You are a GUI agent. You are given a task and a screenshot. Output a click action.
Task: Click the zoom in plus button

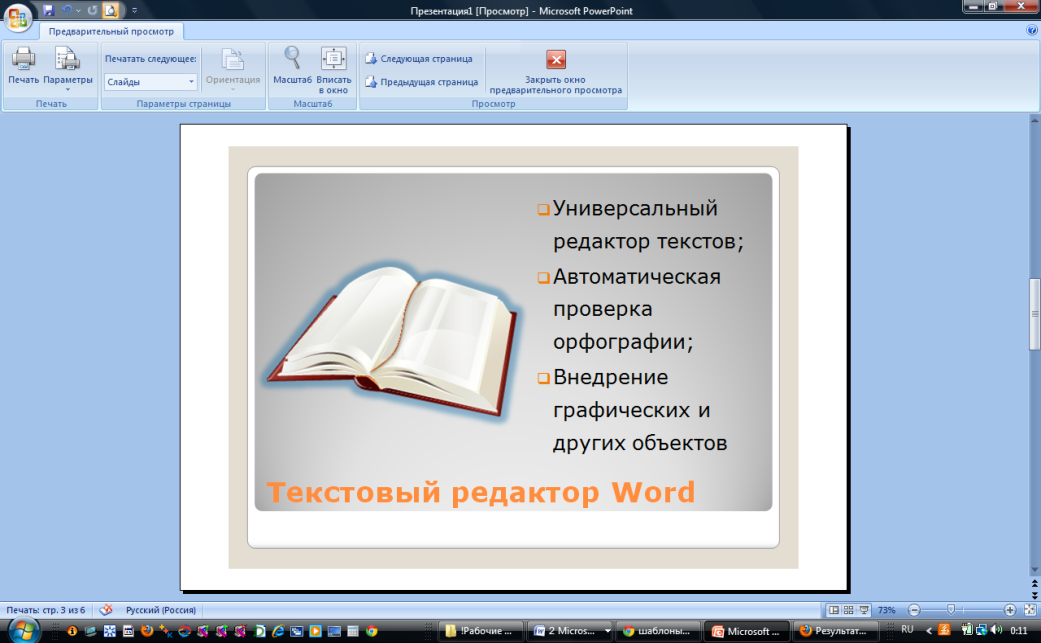[x=1010, y=610]
